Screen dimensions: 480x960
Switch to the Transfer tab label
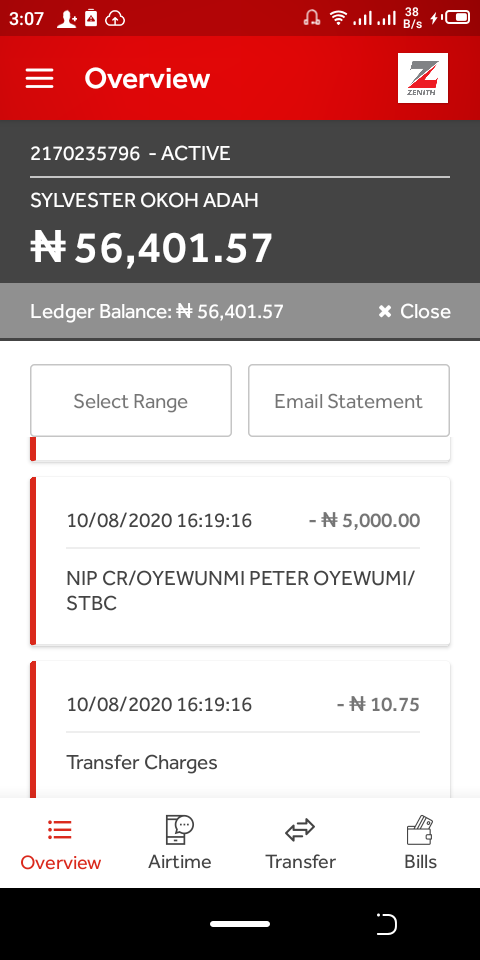300,862
